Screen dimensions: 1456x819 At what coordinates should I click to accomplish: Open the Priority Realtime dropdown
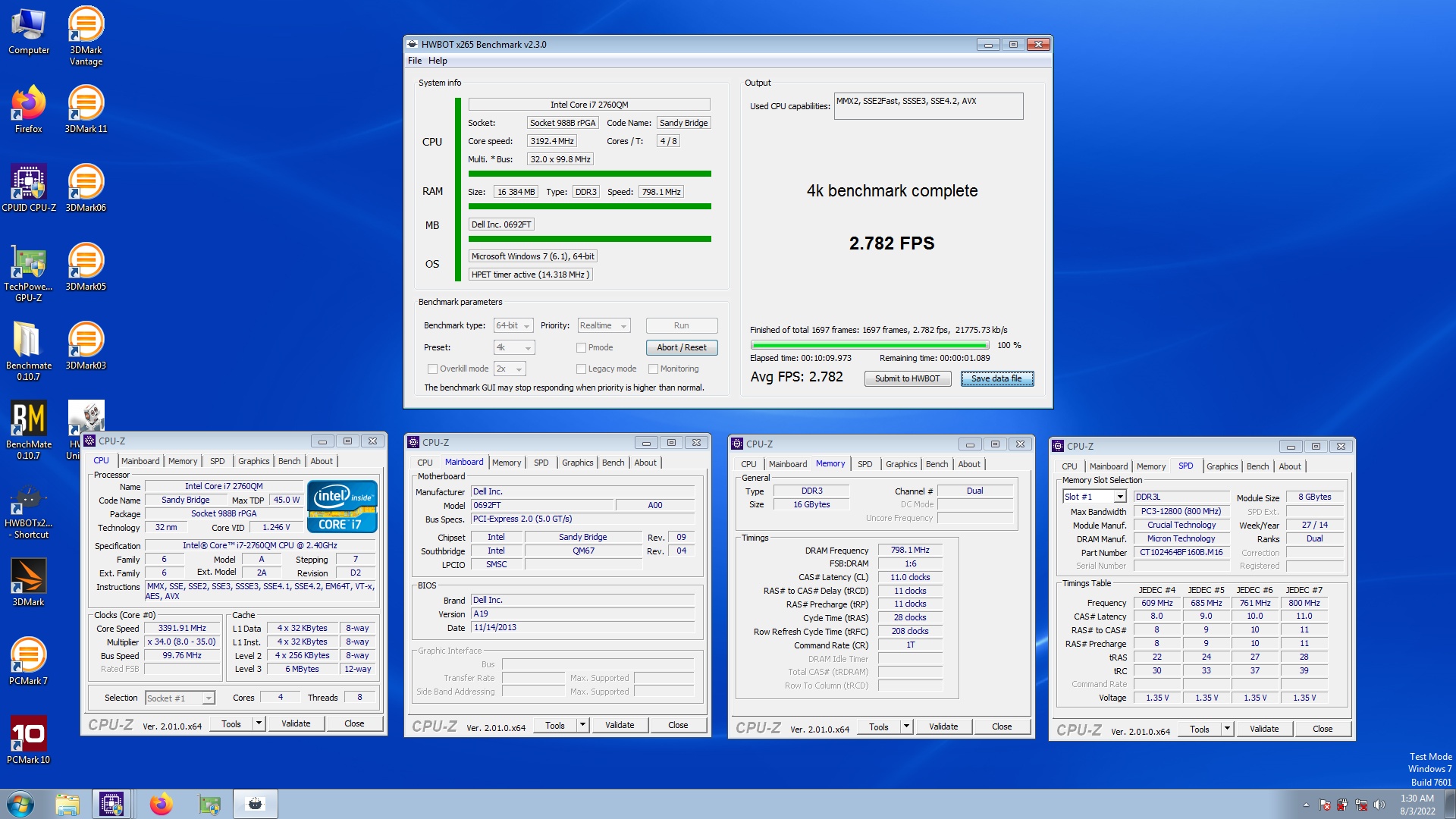[x=604, y=325]
